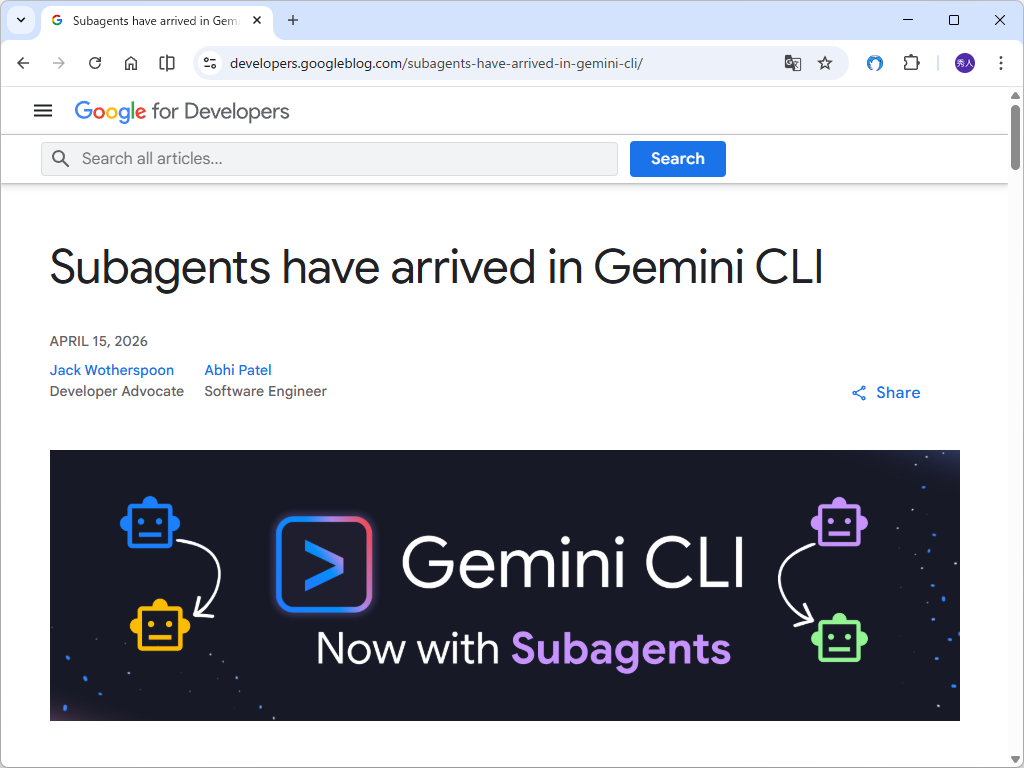
Task: Open a new tab with plus button
Action: (293, 20)
